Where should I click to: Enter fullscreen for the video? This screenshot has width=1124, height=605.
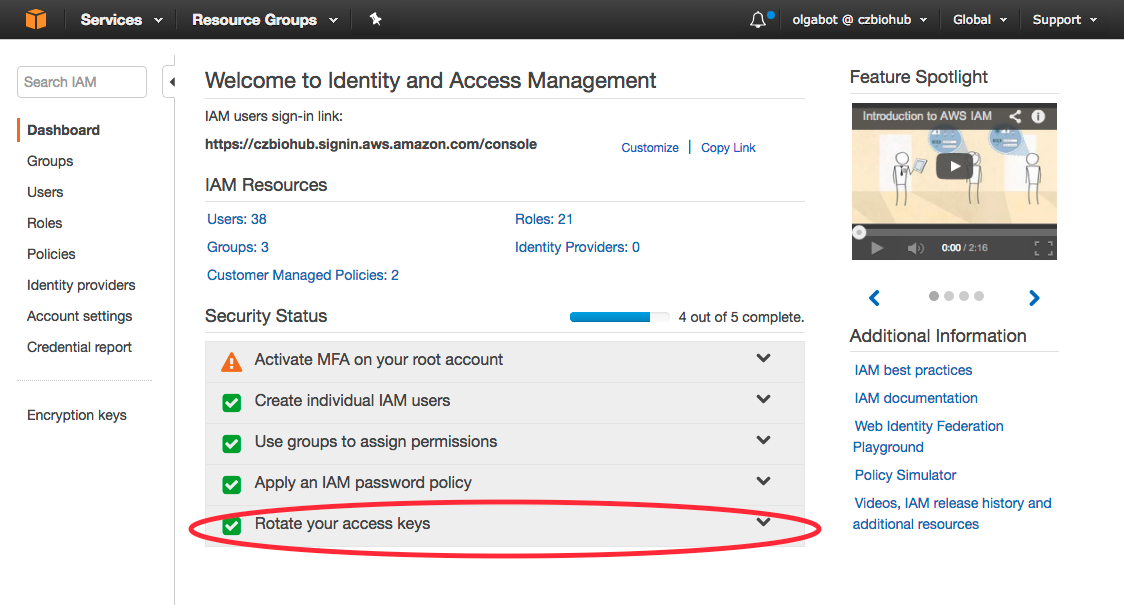pos(1043,248)
